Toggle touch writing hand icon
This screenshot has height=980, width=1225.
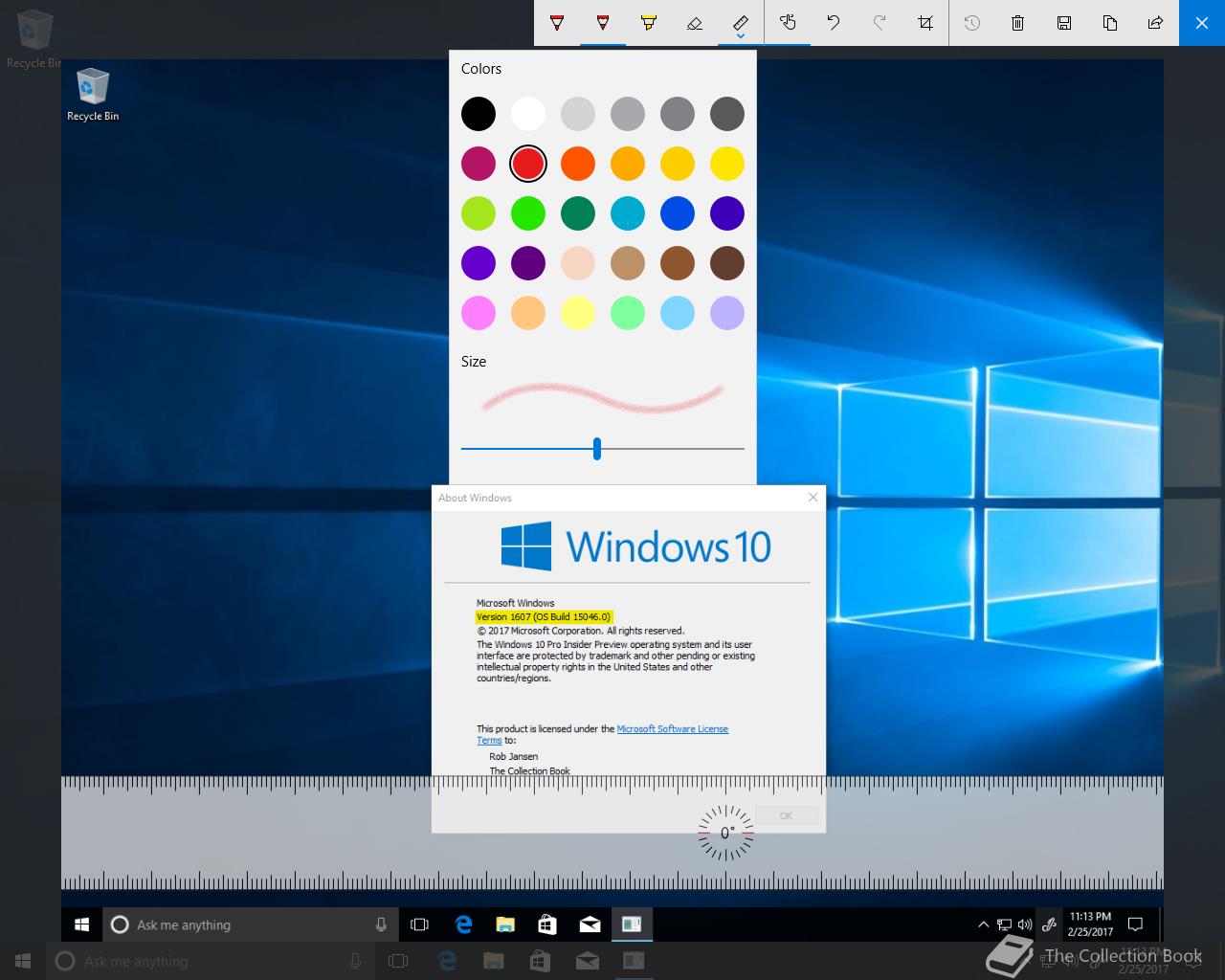coord(788,23)
